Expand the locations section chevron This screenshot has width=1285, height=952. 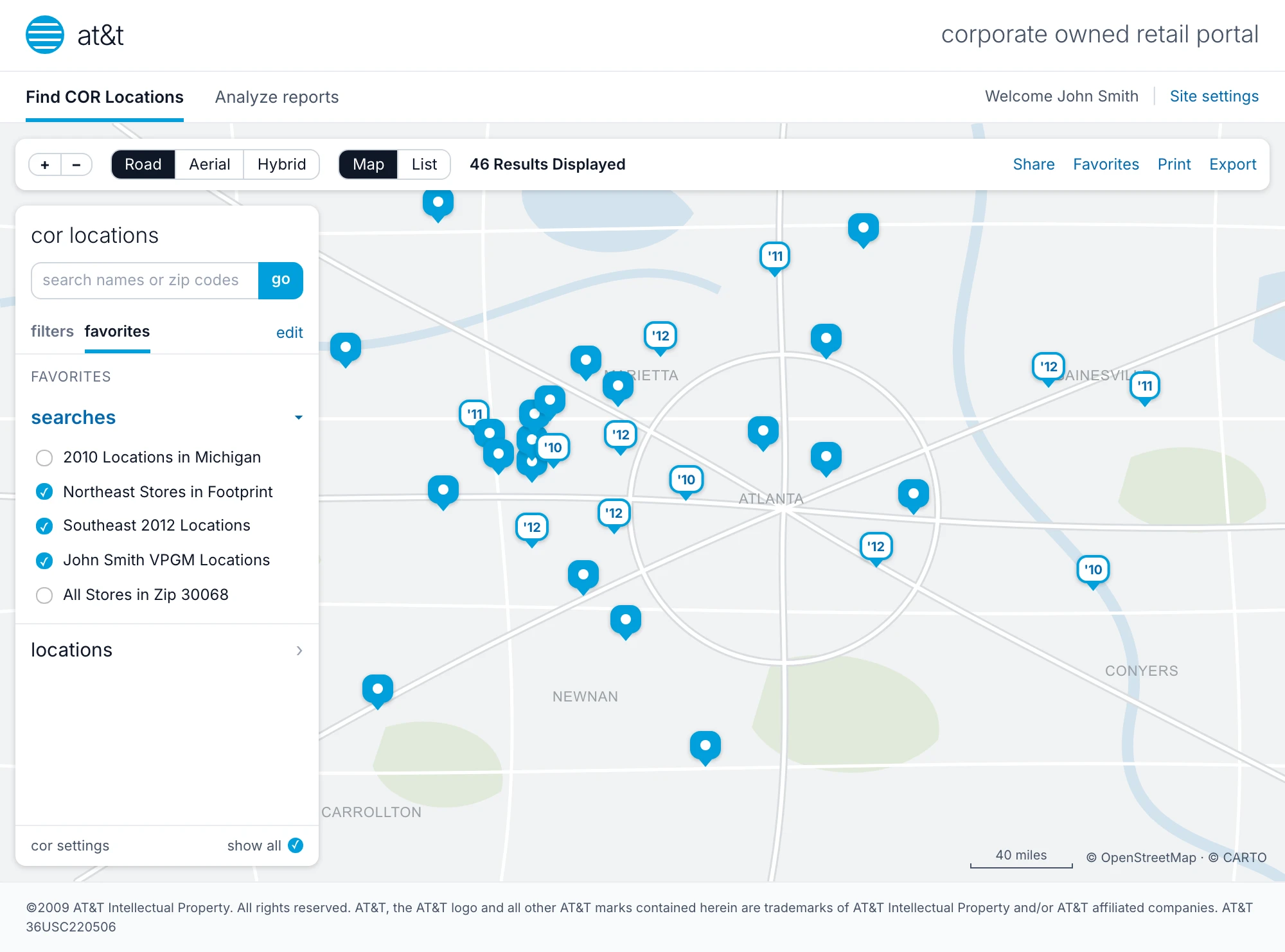pyautogui.click(x=299, y=651)
